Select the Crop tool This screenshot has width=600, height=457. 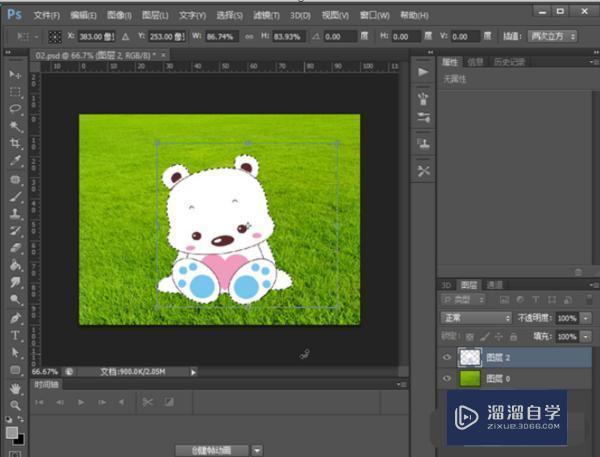(x=15, y=143)
